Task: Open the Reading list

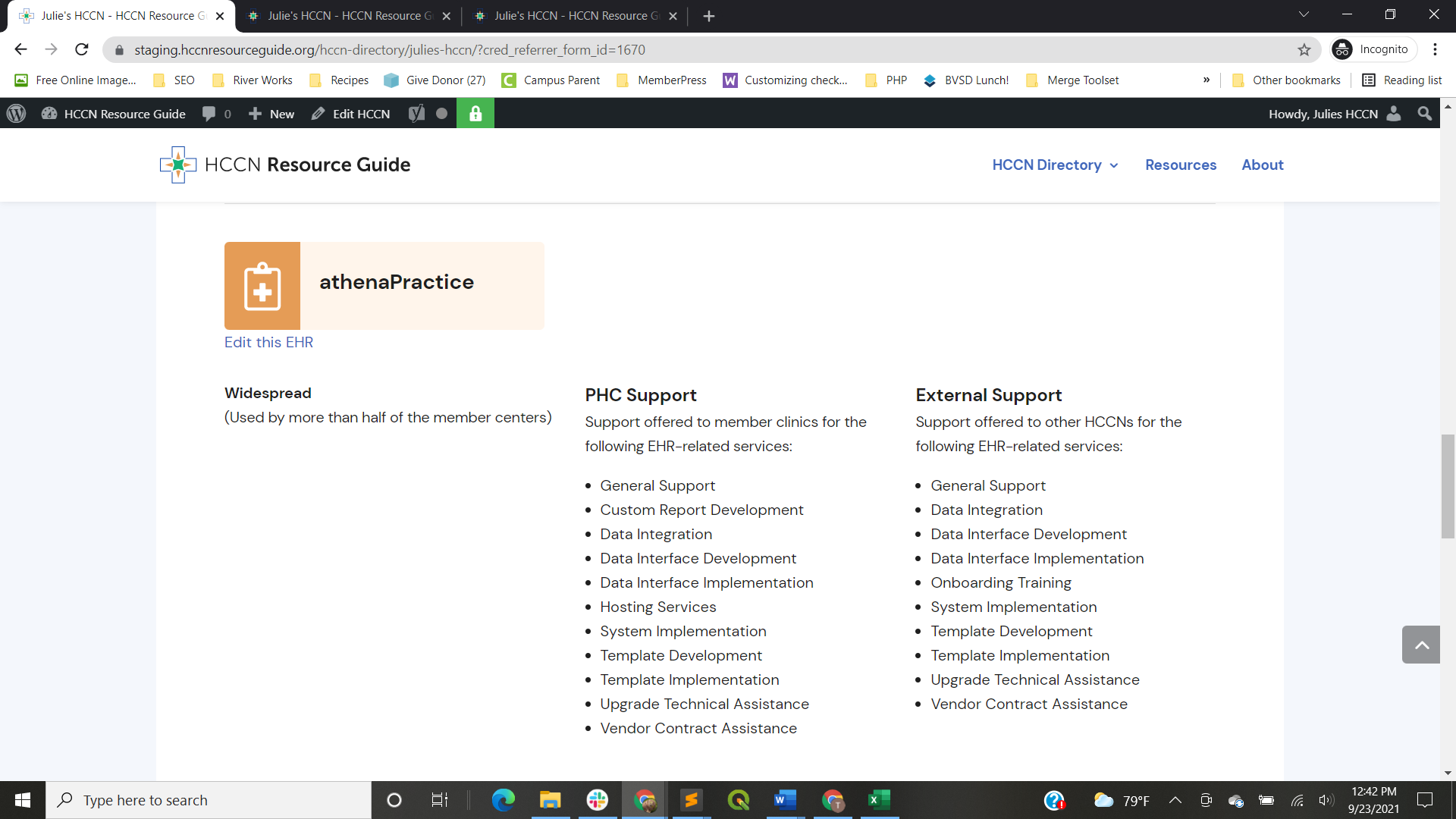Action: pyautogui.click(x=1402, y=80)
